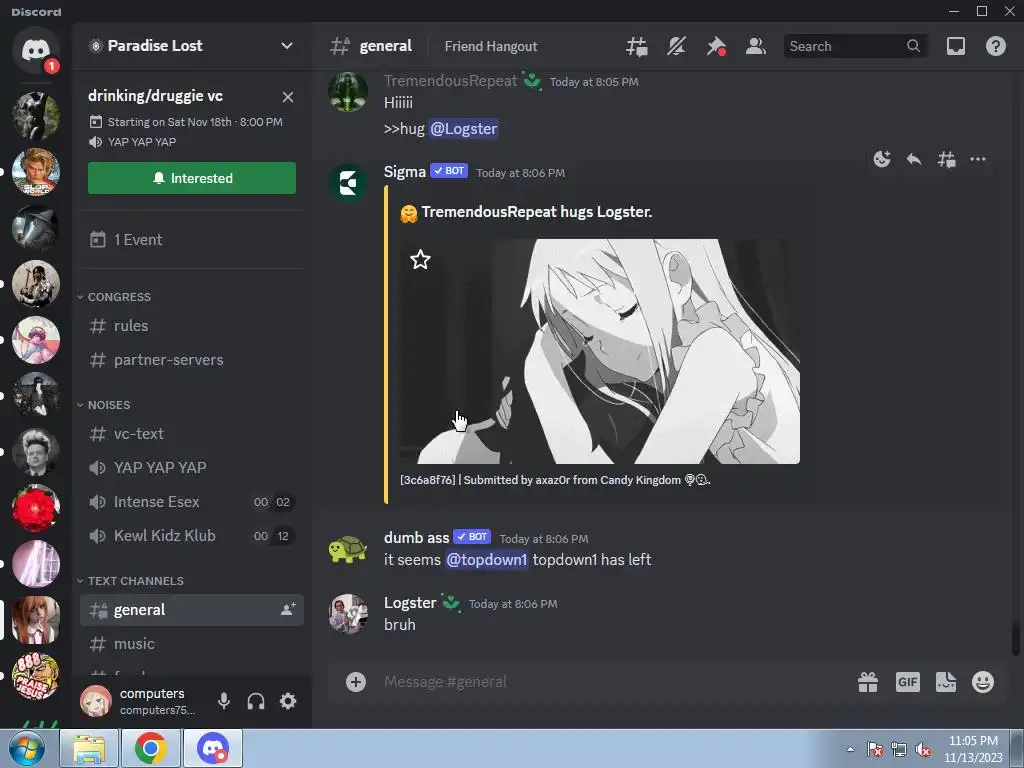
Task: Add a reaction to Sigma's message
Action: tap(882, 159)
